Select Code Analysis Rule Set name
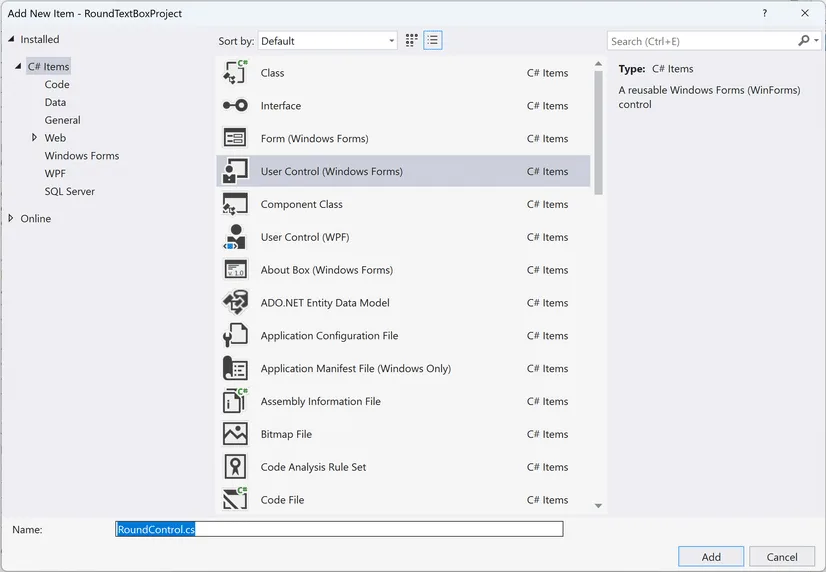The width and height of the screenshot is (826, 572). point(313,467)
